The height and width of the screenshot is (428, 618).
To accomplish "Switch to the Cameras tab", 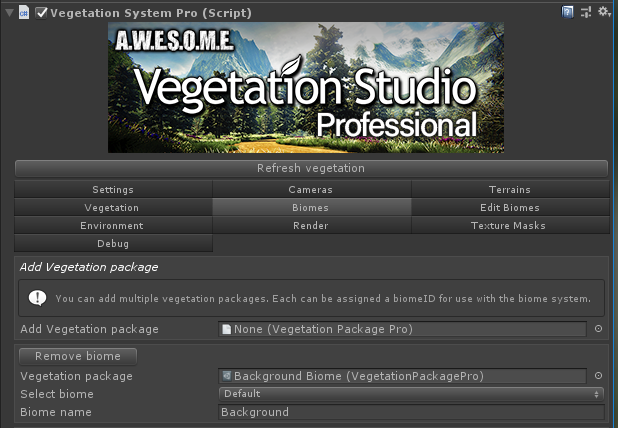I will tap(311, 190).
